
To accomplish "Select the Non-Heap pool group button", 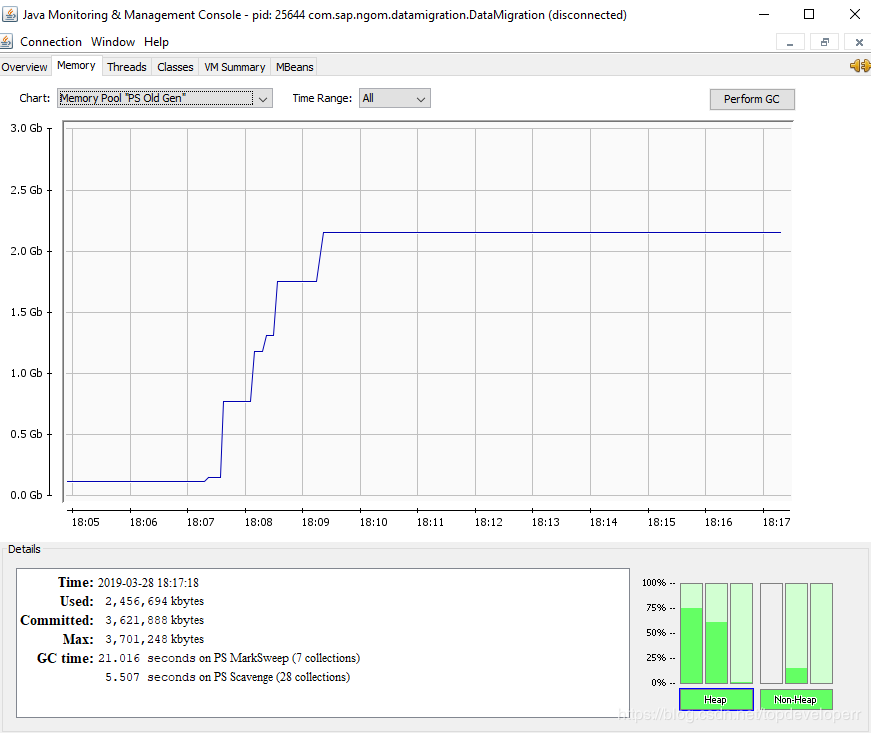I will 795,699.
